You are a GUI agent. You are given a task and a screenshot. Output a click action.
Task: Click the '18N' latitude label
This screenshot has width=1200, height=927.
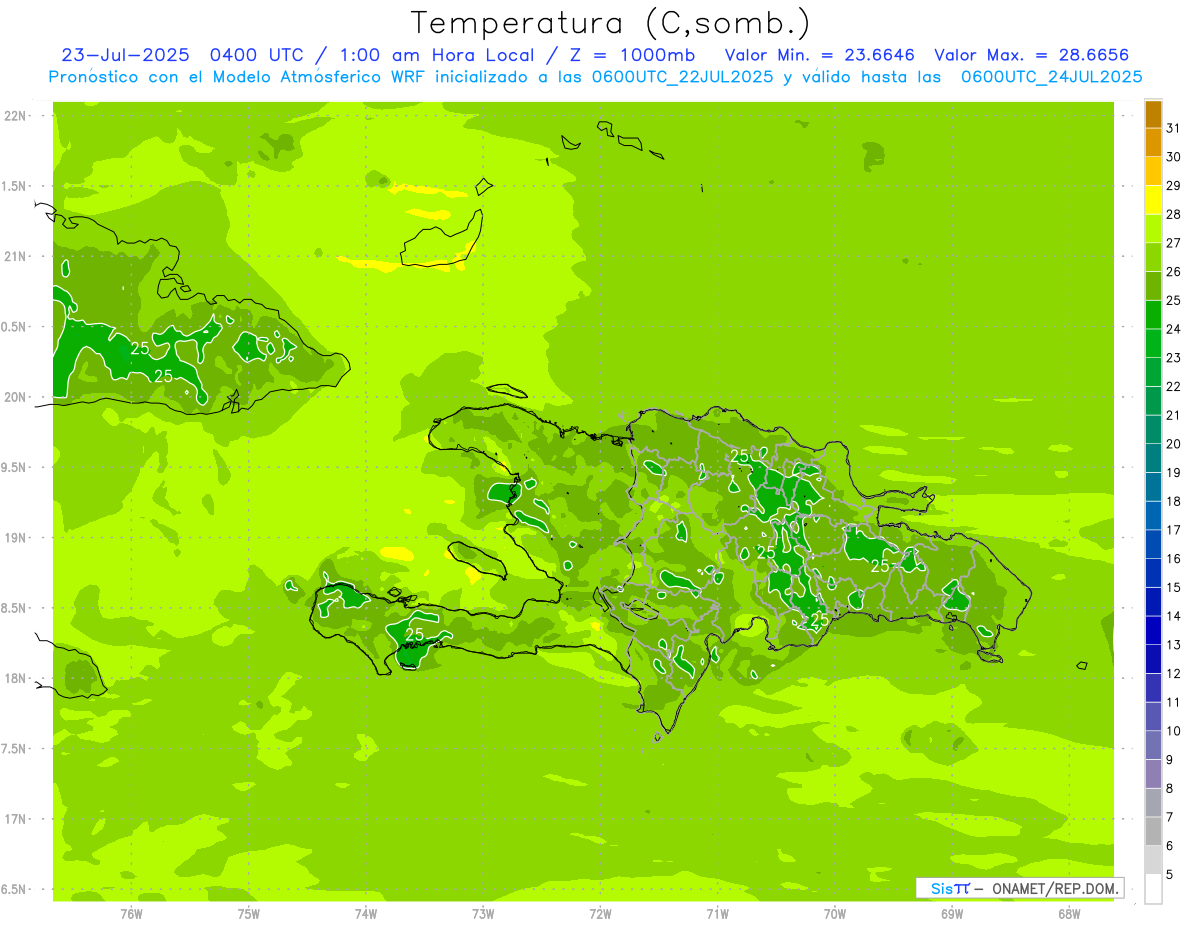[15, 678]
